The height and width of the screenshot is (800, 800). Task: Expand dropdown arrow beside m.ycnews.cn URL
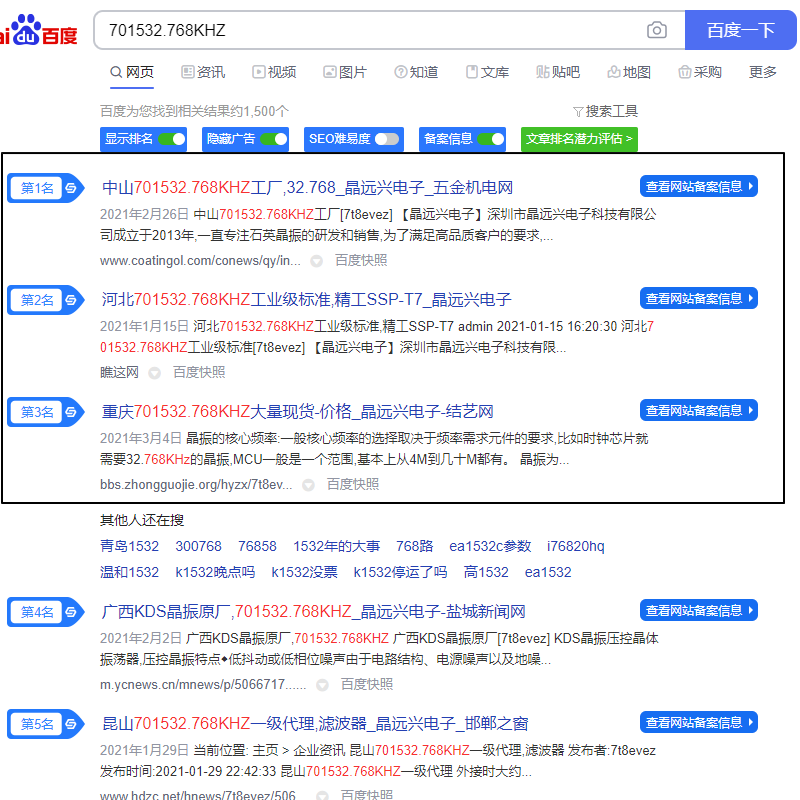point(322,685)
